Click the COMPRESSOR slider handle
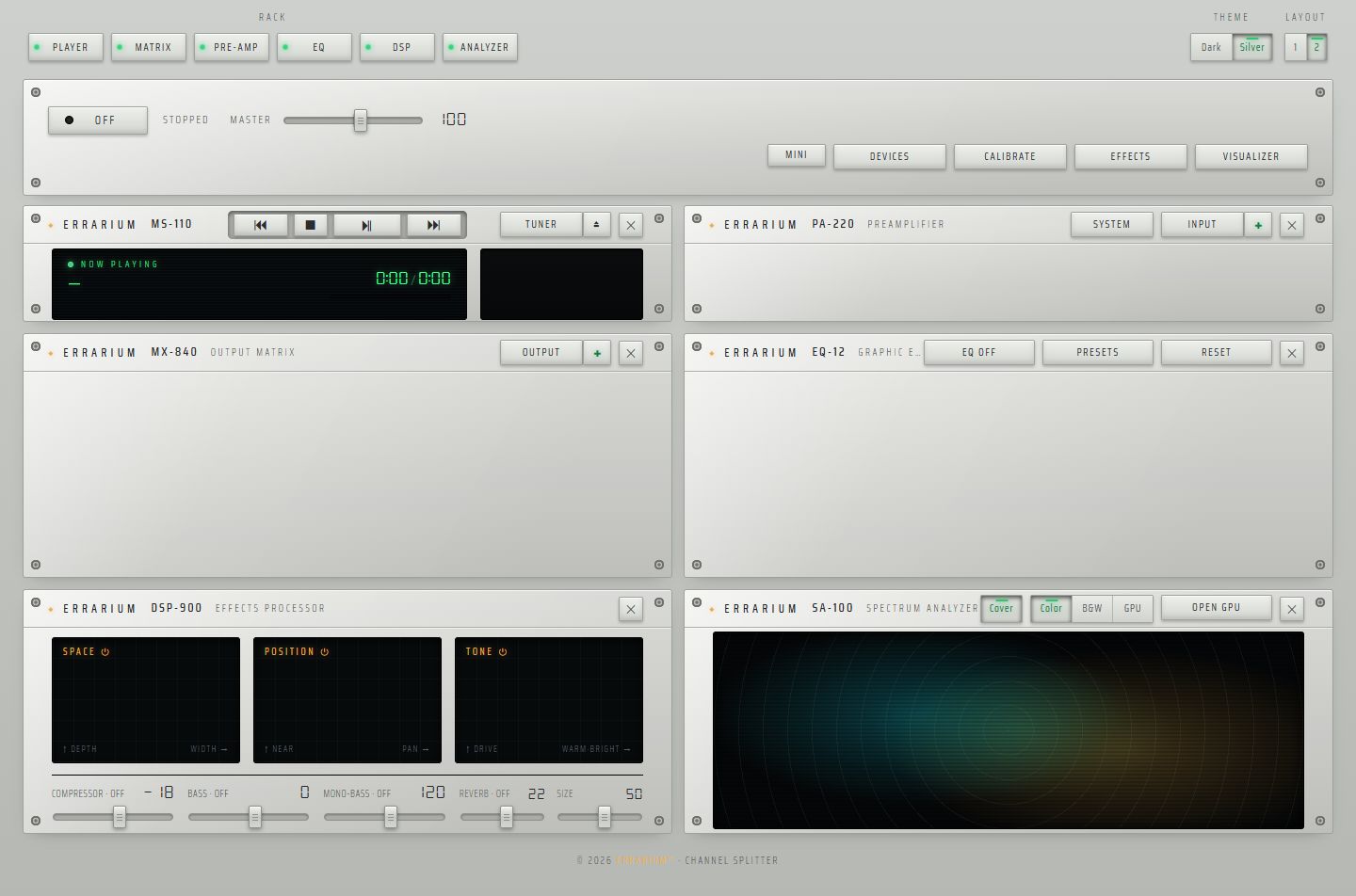This screenshot has width=1356, height=896. coord(120,817)
